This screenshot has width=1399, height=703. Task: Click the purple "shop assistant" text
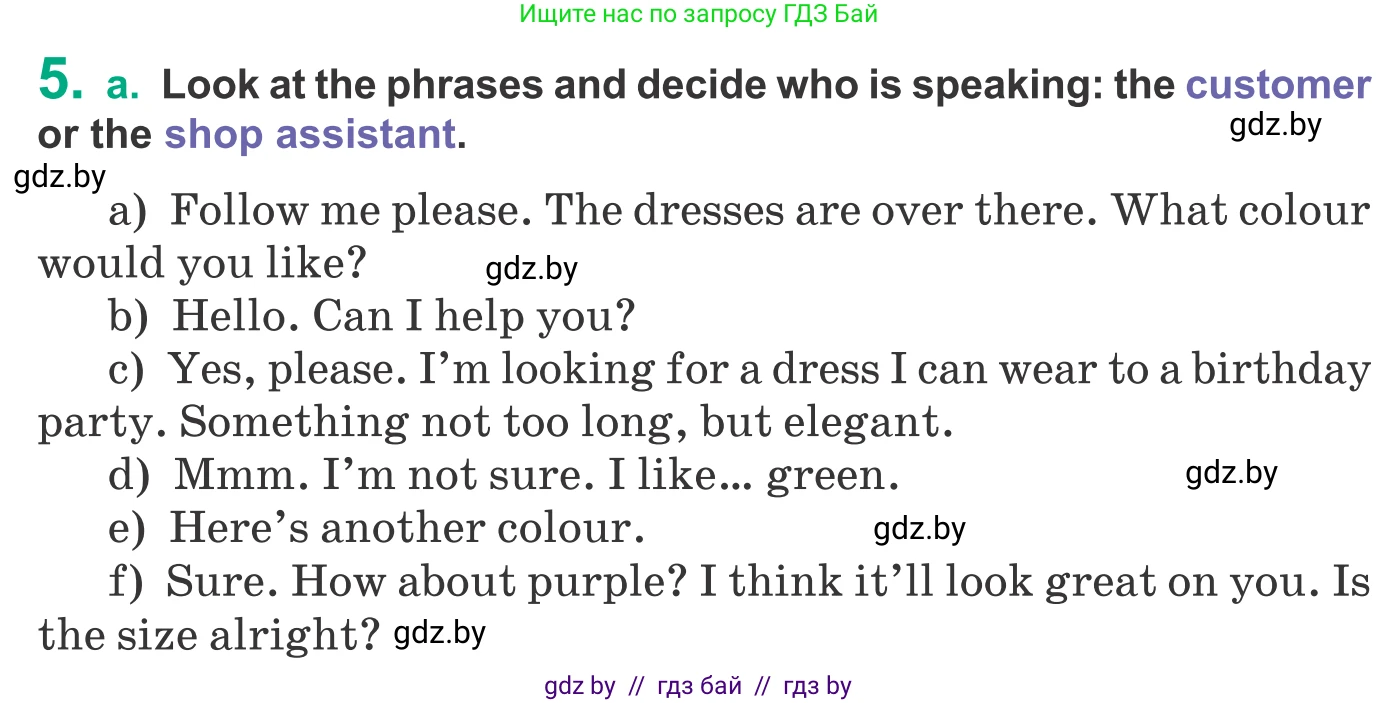click(x=309, y=134)
